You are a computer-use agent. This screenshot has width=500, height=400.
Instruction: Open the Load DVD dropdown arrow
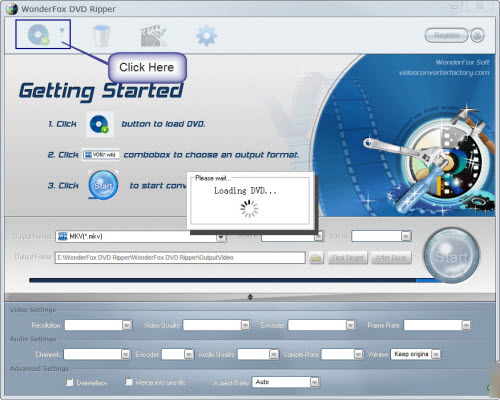click(x=62, y=31)
